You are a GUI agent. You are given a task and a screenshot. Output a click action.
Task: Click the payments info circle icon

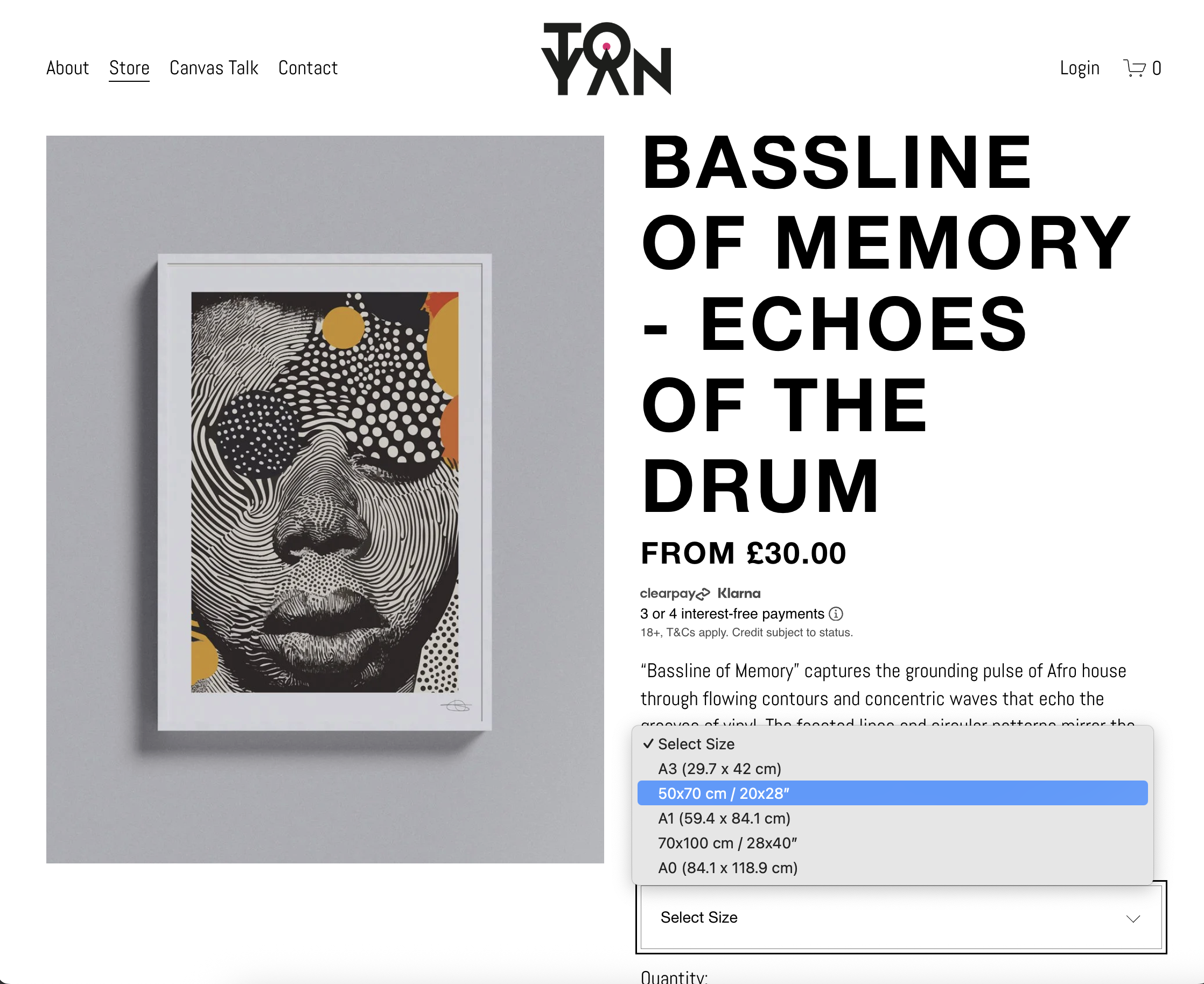coord(836,614)
